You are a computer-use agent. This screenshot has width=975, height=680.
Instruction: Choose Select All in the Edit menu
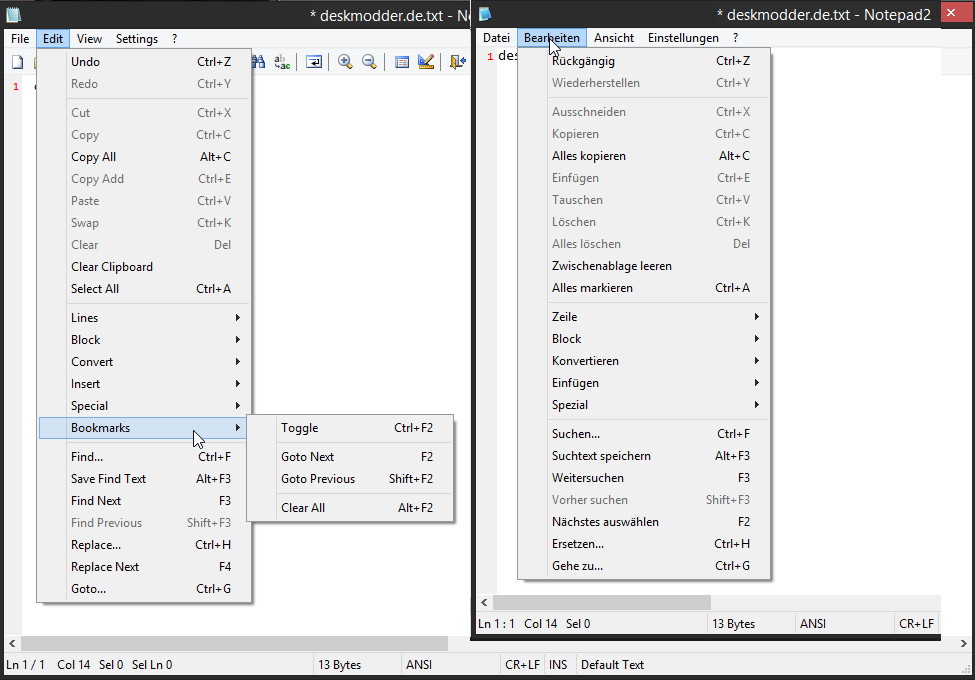click(x=145, y=288)
